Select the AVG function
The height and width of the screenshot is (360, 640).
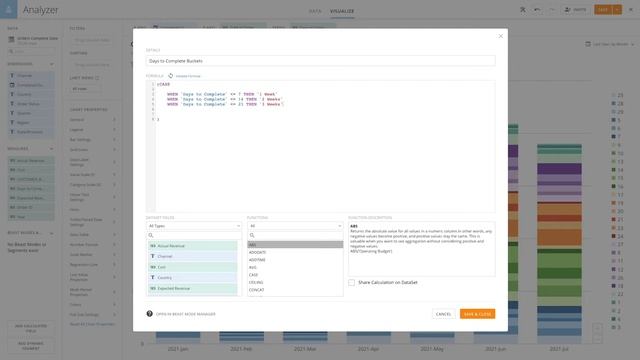pyautogui.click(x=295, y=267)
